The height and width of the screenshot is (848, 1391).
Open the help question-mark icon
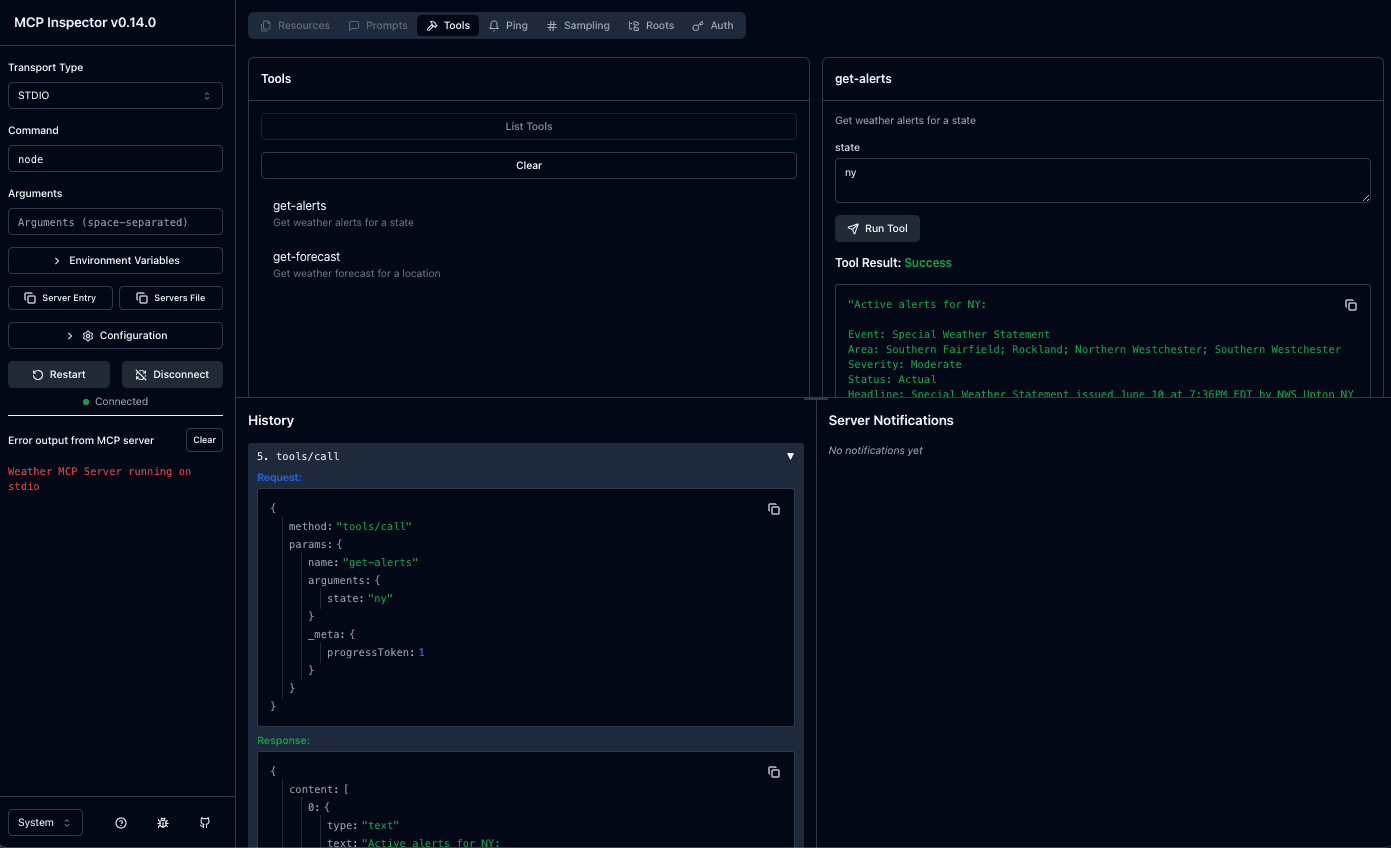pos(121,823)
